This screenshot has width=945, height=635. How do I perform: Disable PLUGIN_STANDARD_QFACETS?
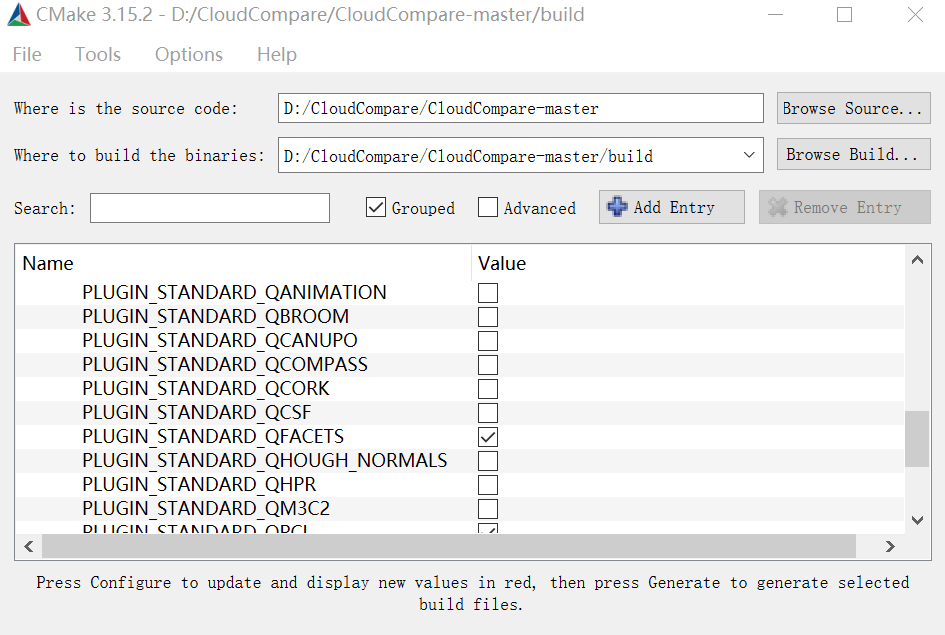pyautogui.click(x=487, y=436)
